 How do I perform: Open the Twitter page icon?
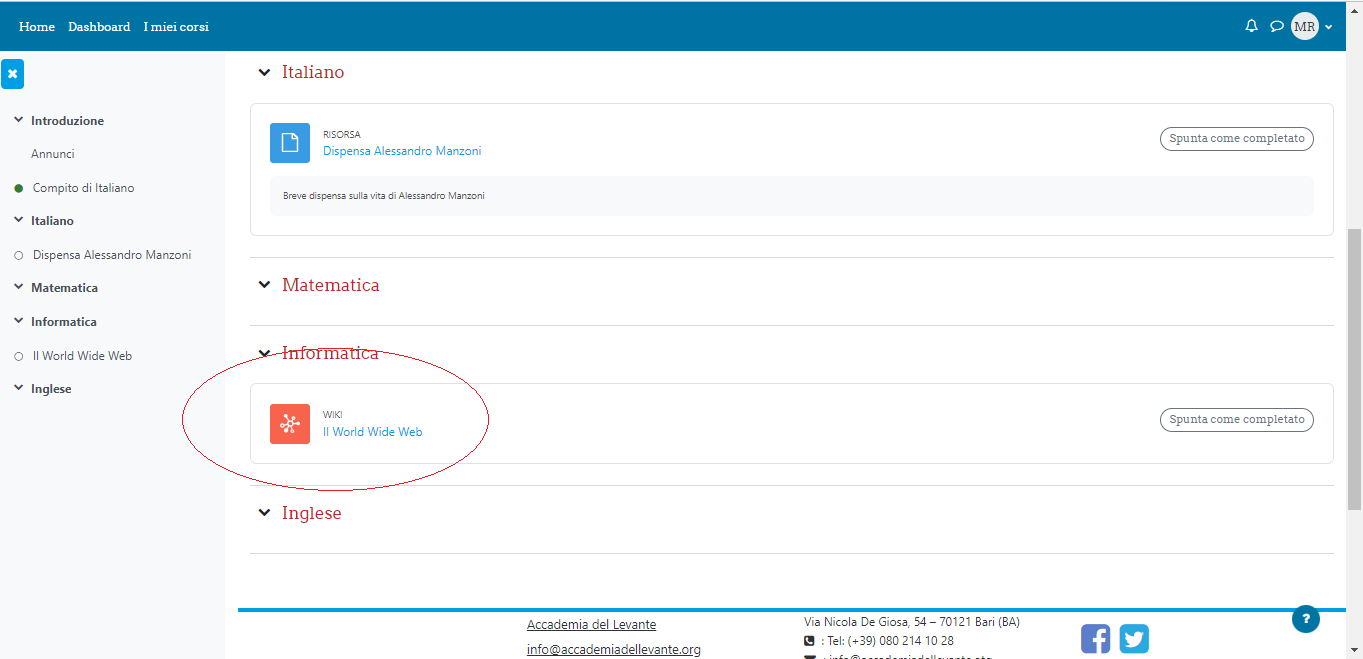coord(1134,639)
